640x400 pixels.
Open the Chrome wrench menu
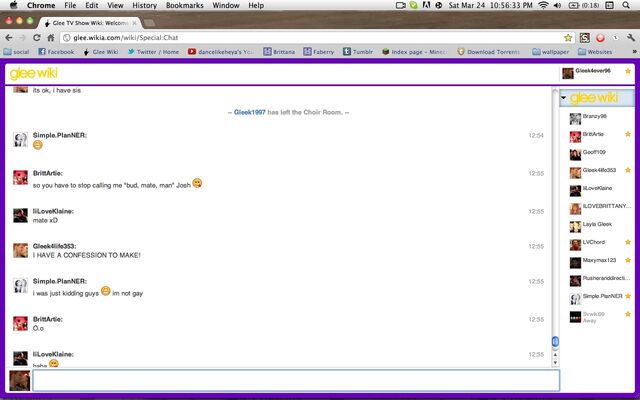coord(631,38)
